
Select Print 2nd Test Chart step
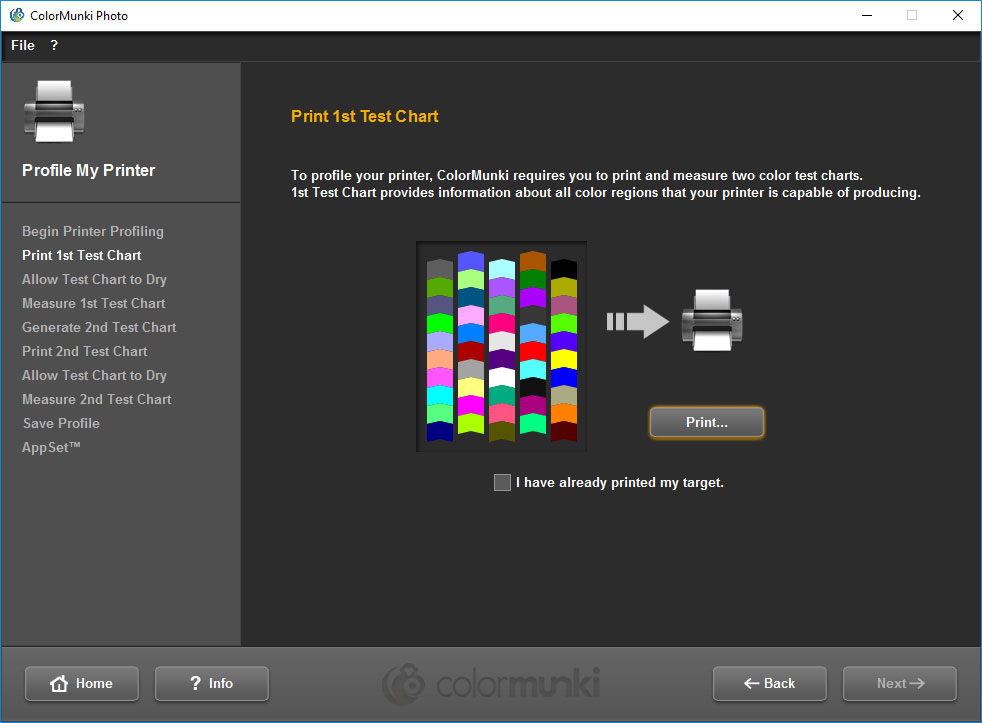tap(85, 351)
